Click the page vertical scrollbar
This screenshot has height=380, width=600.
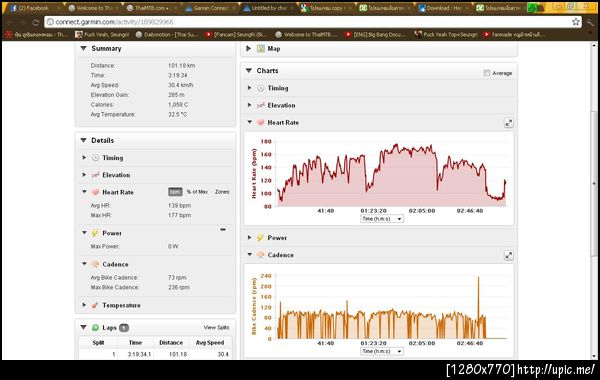594,184
